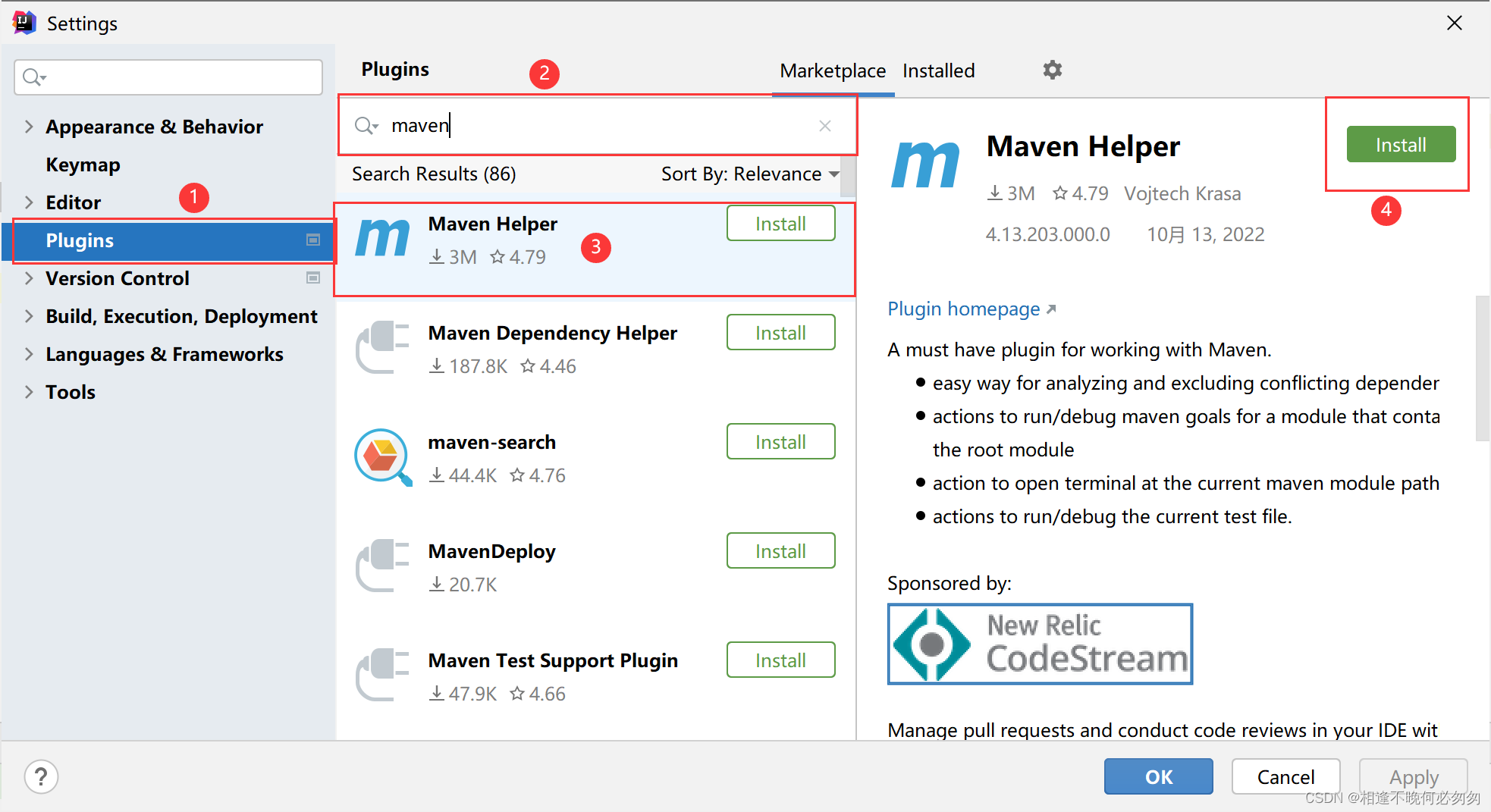Viewport: 1491px width, 812px height.
Task: Close the Settings dialog window
Action: pyautogui.click(x=1454, y=23)
